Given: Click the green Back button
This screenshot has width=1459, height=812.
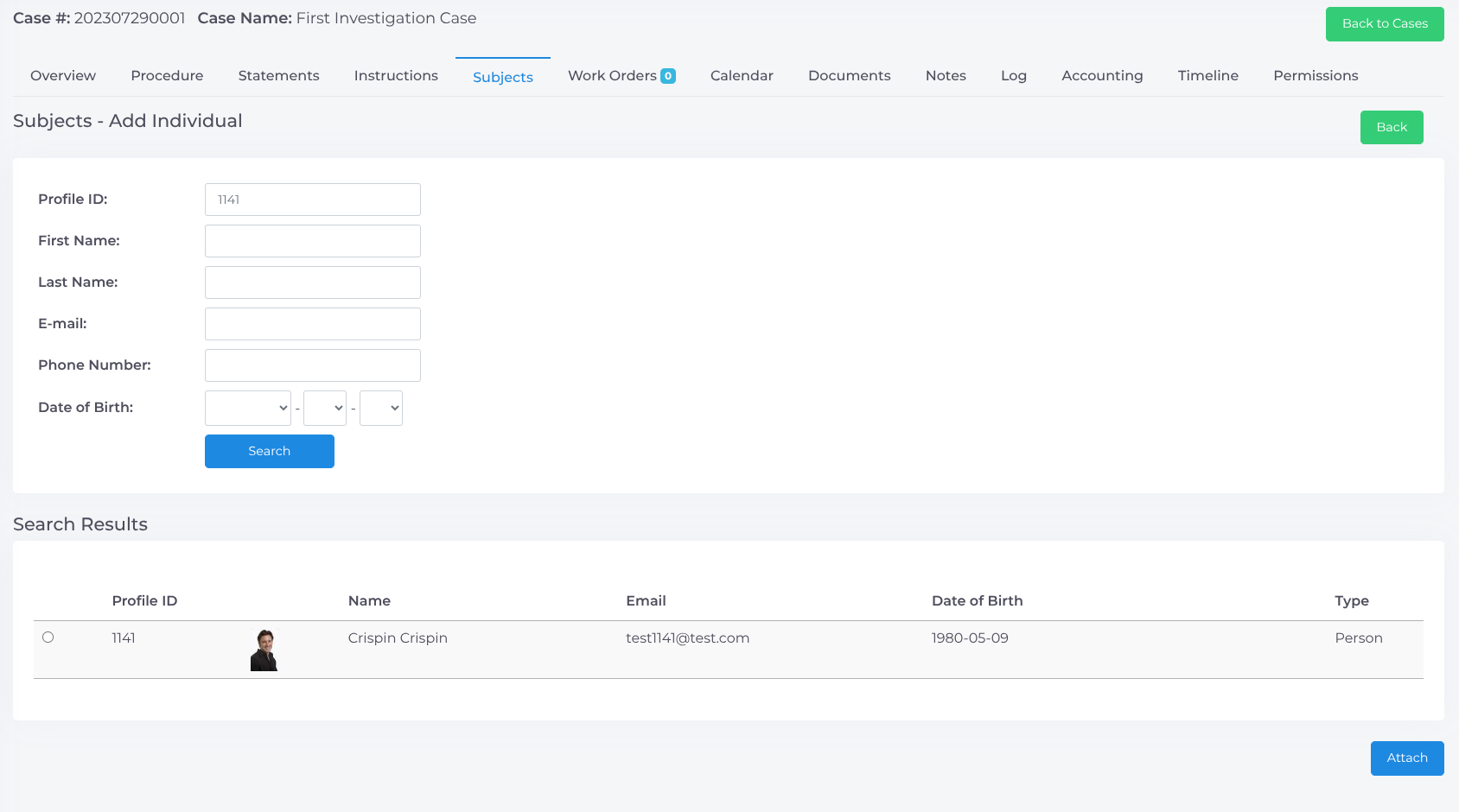Looking at the screenshot, I should click(x=1392, y=127).
